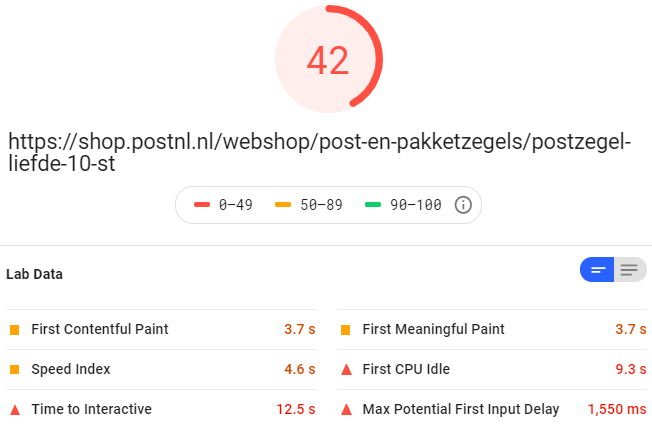Switch to expanded metric descriptions view

(x=630, y=270)
